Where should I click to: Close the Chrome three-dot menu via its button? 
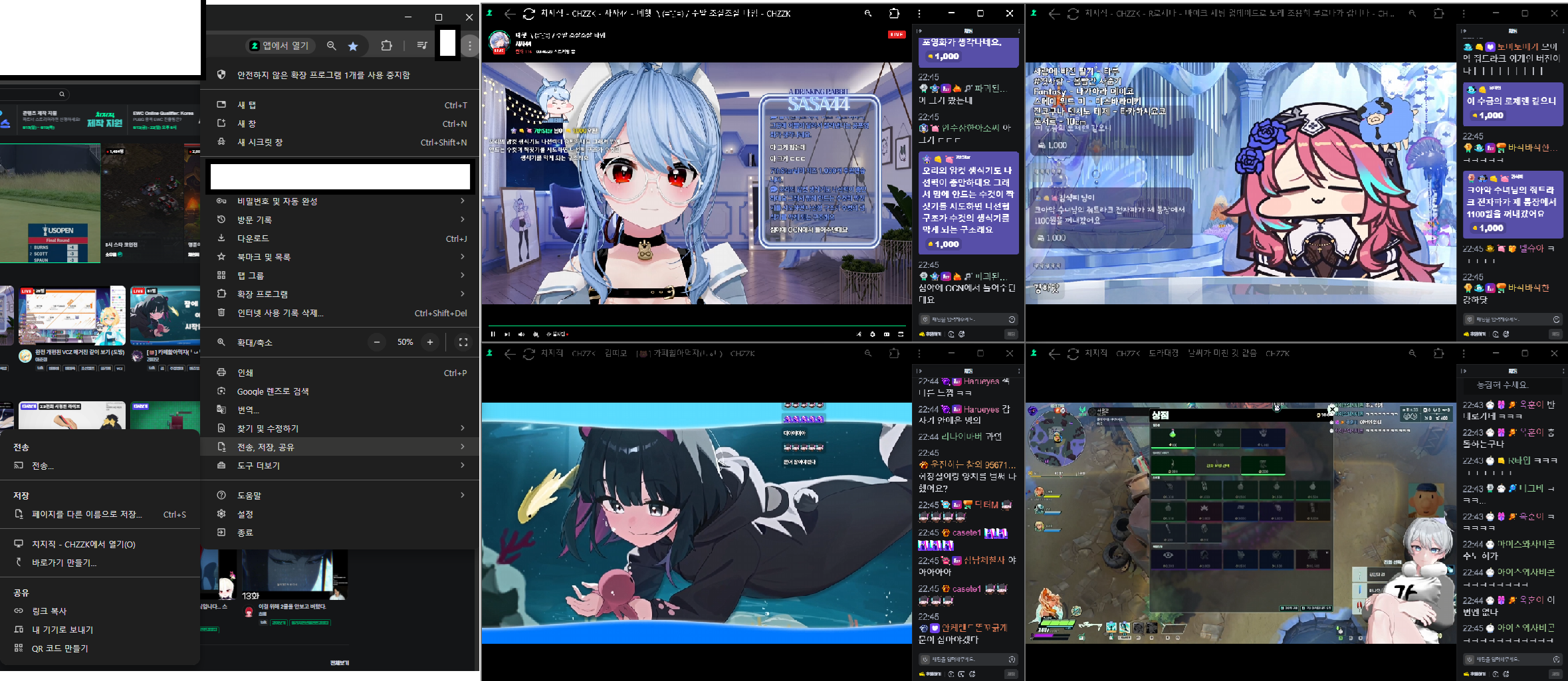click(x=470, y=46)
